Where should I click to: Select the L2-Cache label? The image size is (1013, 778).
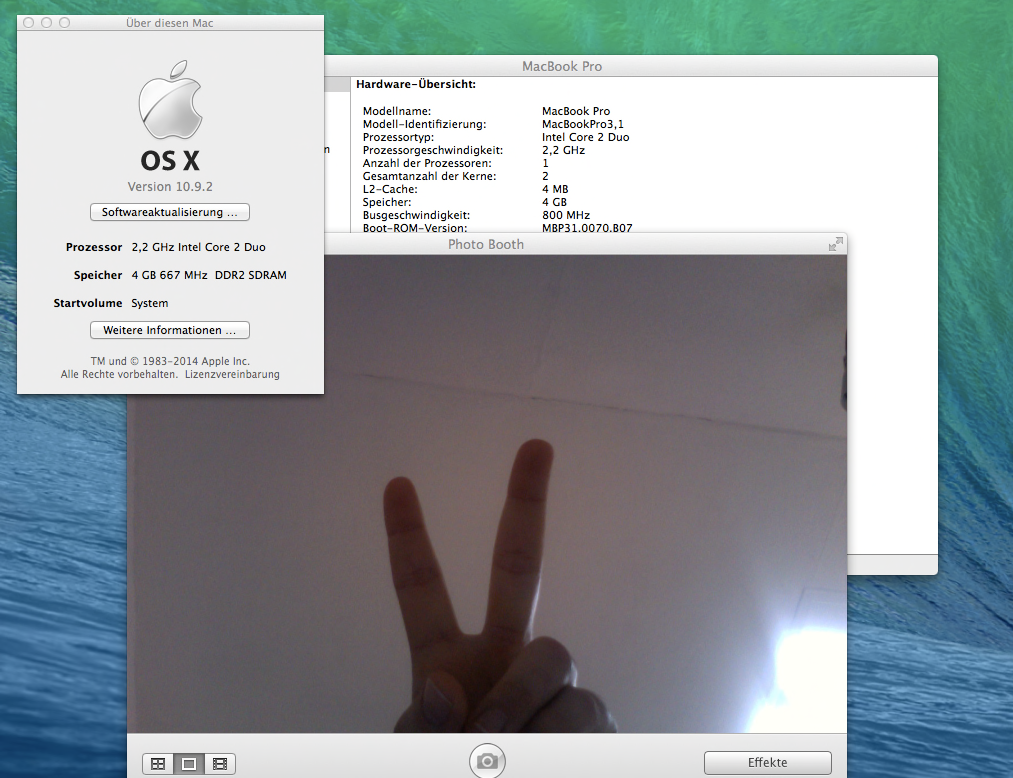tap(390, 189)
